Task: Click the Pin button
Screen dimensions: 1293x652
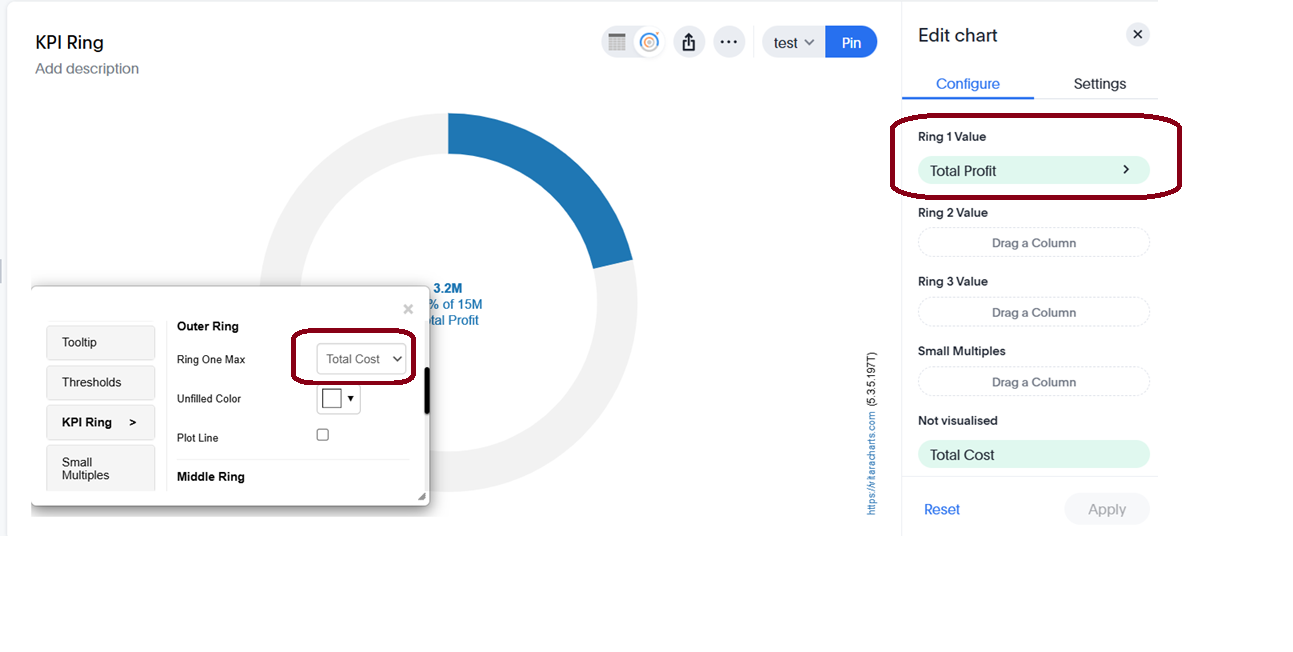Action: [x=851, y=42]
